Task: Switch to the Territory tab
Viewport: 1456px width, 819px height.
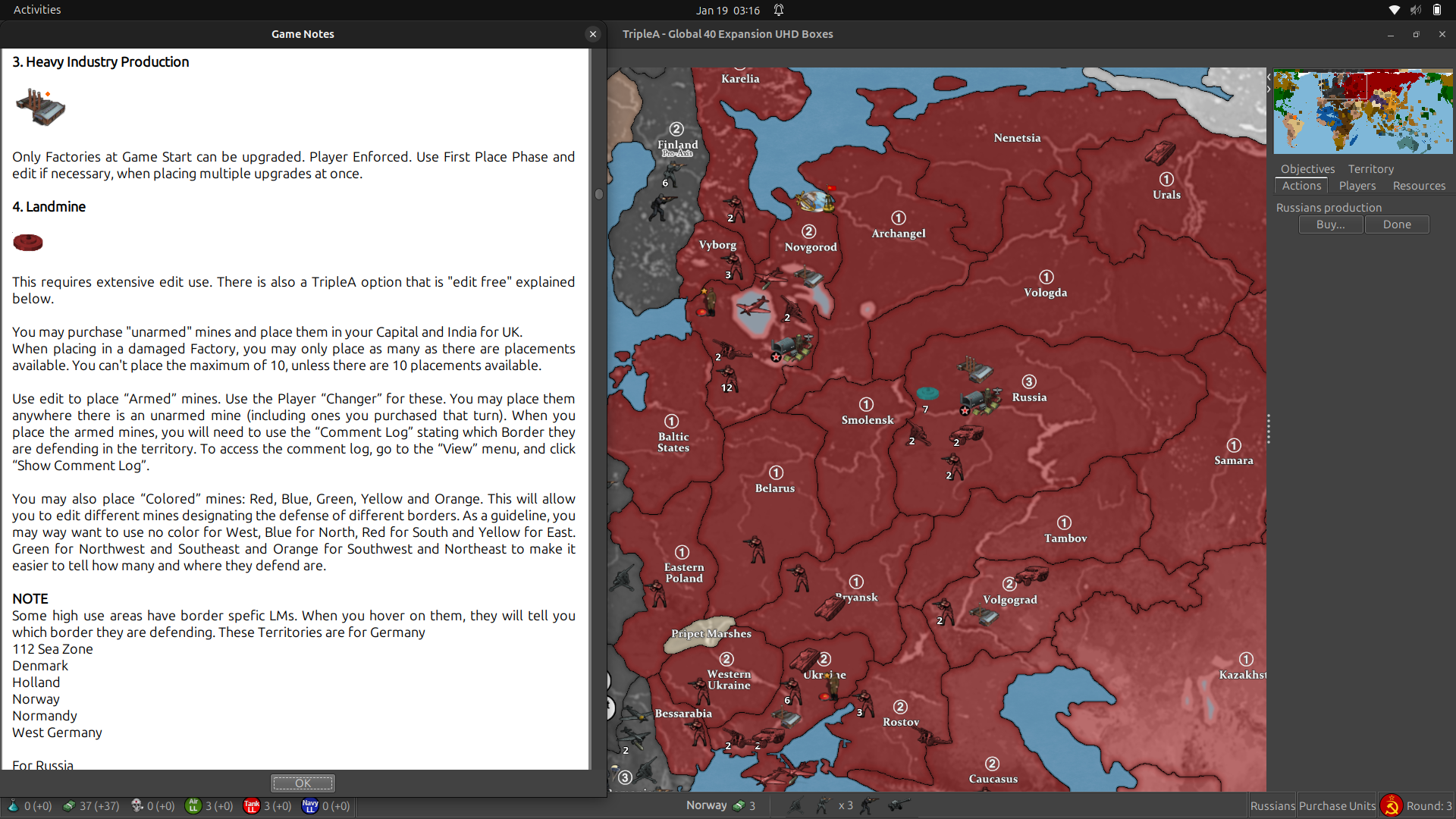Action: click(1370, 168)
